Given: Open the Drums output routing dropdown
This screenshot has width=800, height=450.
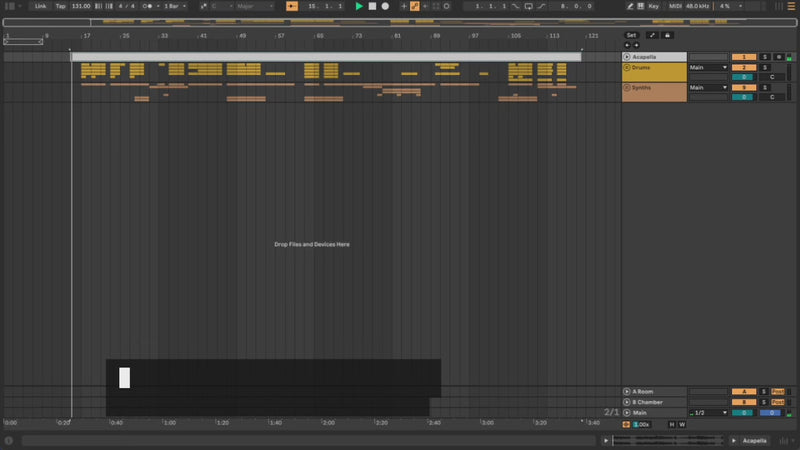Looking at the screenshot, I should [708, 68].
